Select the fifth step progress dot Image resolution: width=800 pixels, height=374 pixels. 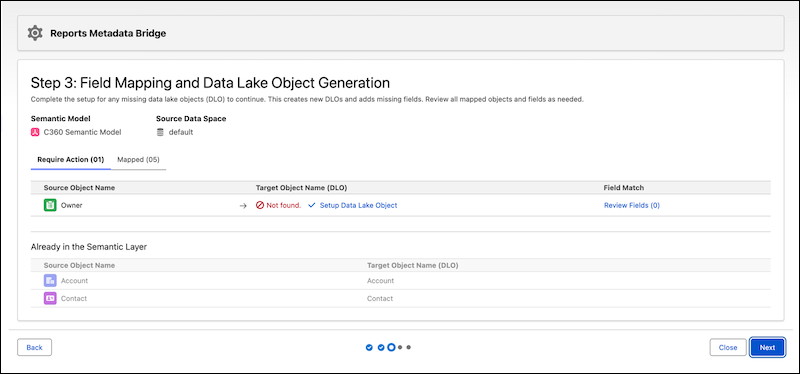[409, 347]
